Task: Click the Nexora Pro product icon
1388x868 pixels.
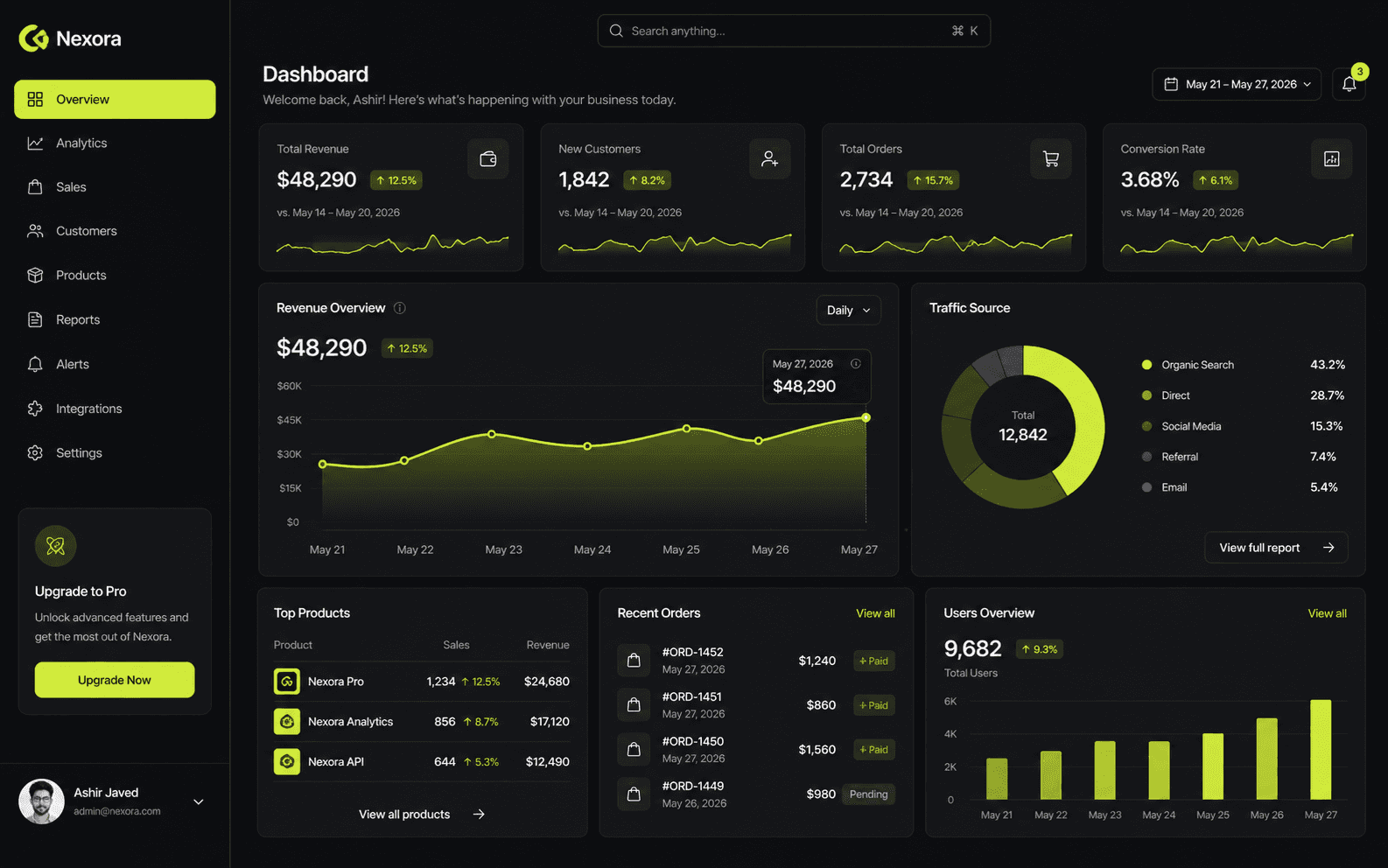Action: click(x=287, y=682)
